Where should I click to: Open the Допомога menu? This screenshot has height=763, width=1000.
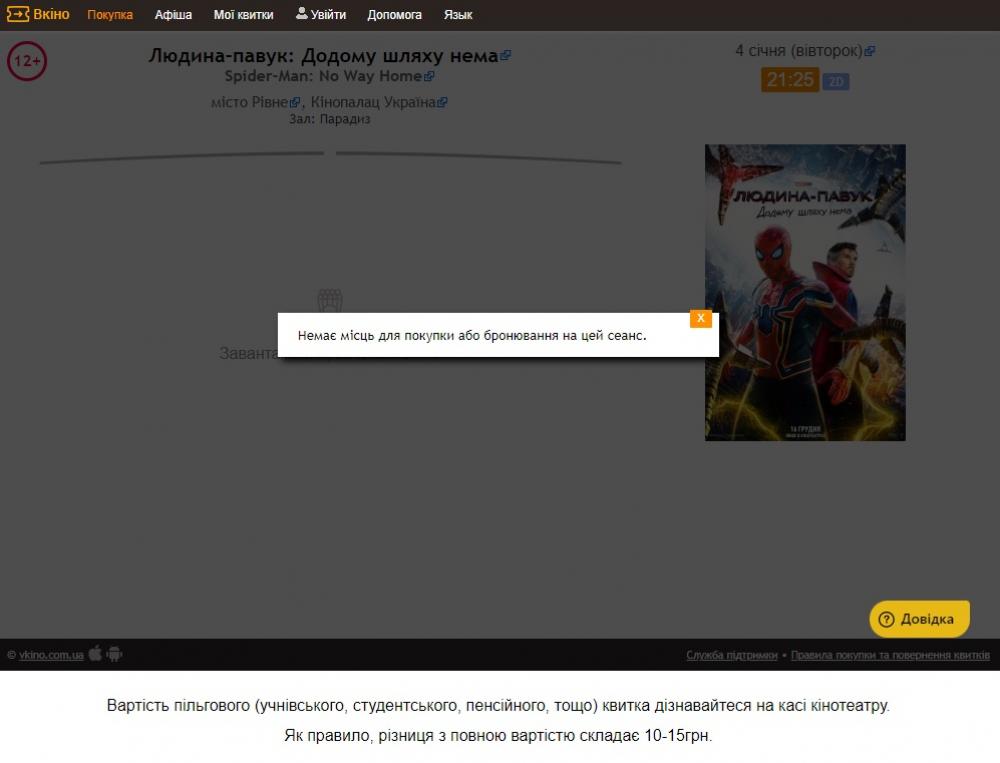click(x=394, y=15)
